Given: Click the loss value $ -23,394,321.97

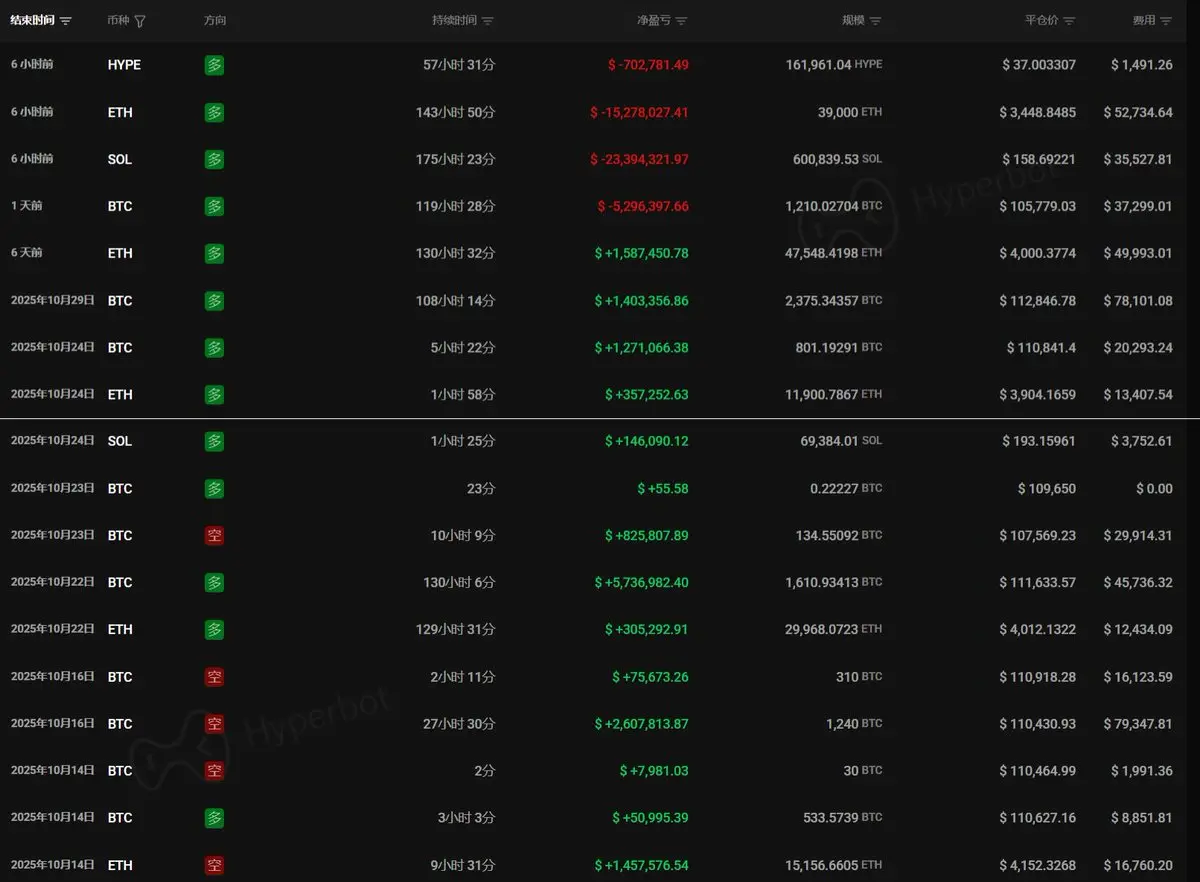Looking at the screenshot, I should pyautogui.click(x=639, y=159).
